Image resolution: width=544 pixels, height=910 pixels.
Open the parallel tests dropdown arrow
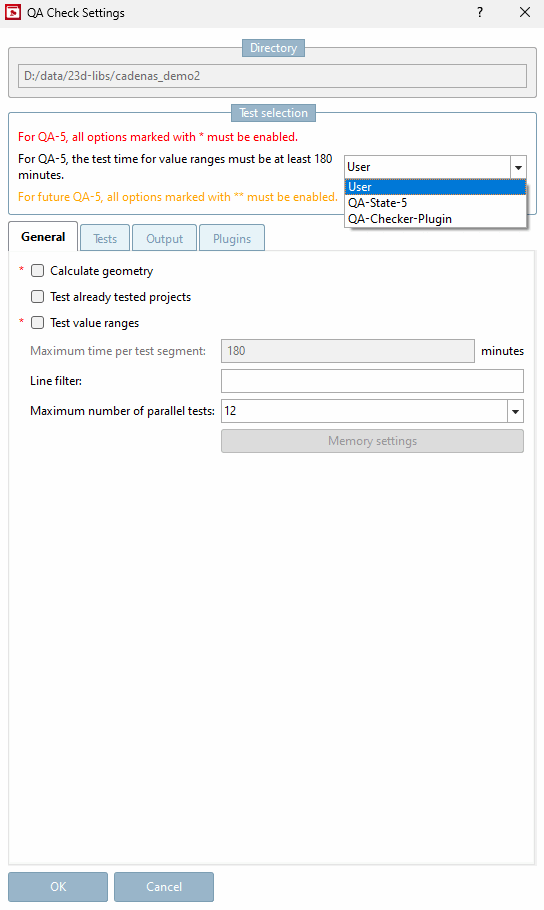[x=515, y=411]
